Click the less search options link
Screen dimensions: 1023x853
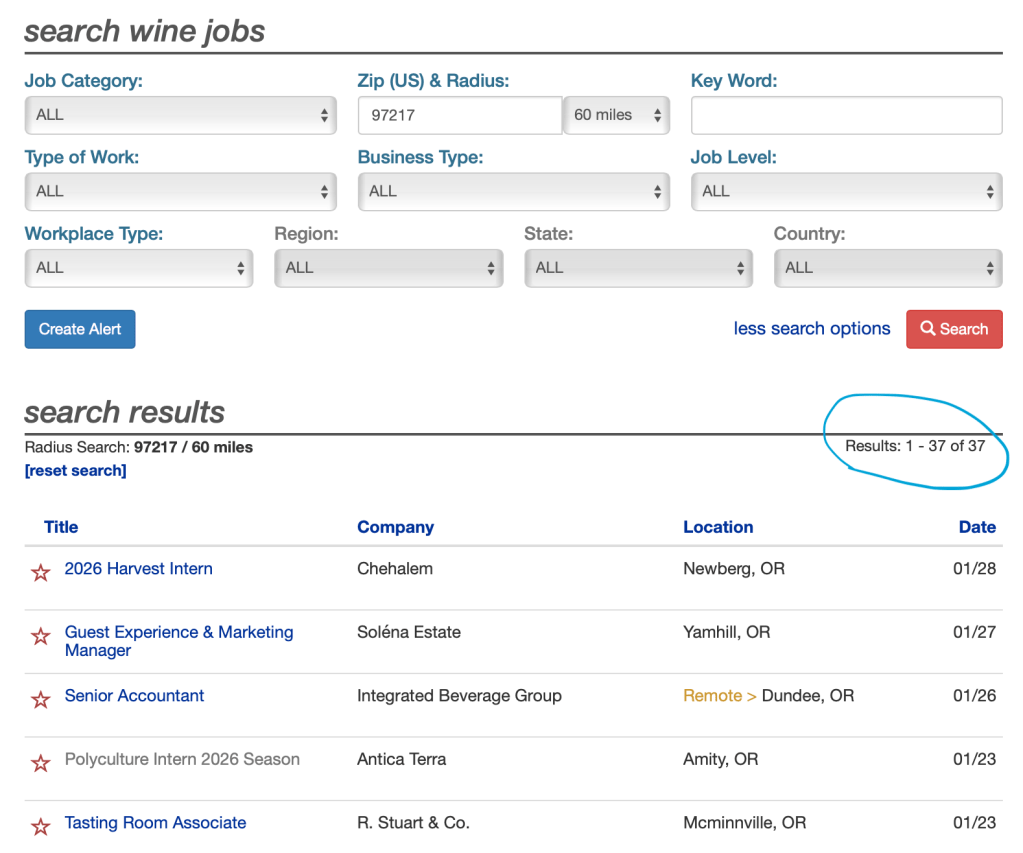pos(811,329)
